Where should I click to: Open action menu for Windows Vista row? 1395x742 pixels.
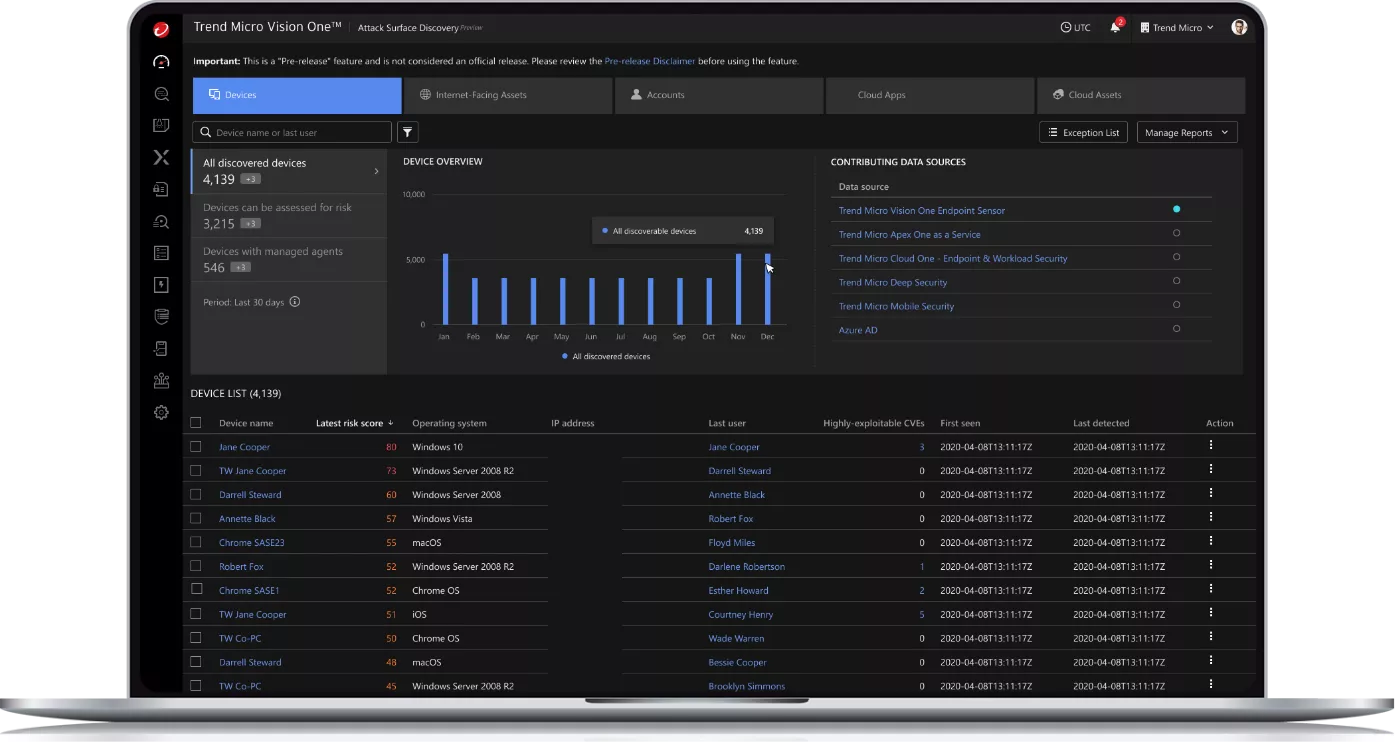coord(1211,517)
